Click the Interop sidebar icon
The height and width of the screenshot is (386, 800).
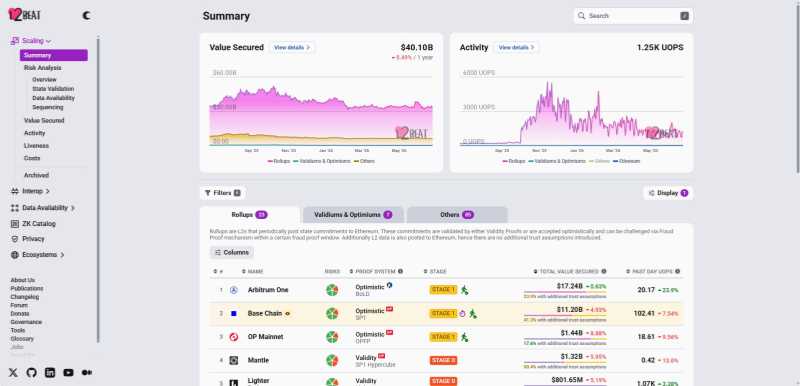[x=15, y=191]
